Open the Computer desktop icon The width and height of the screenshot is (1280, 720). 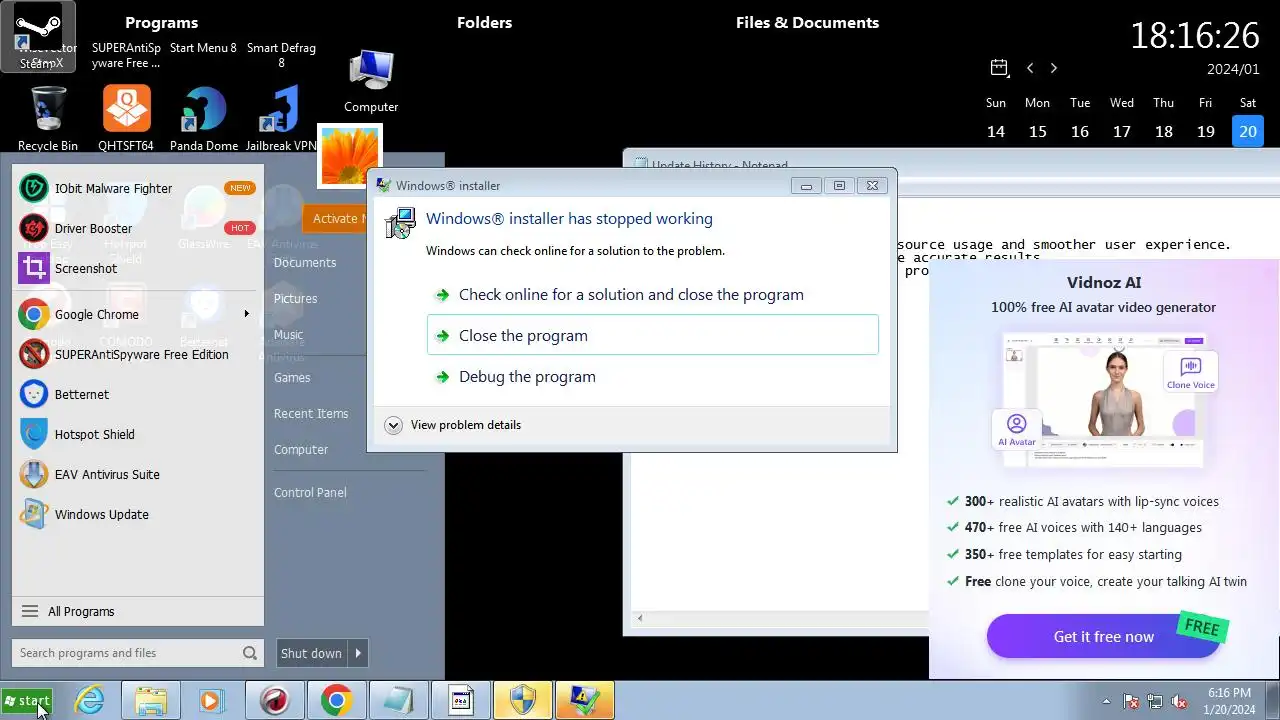[371, 80]
